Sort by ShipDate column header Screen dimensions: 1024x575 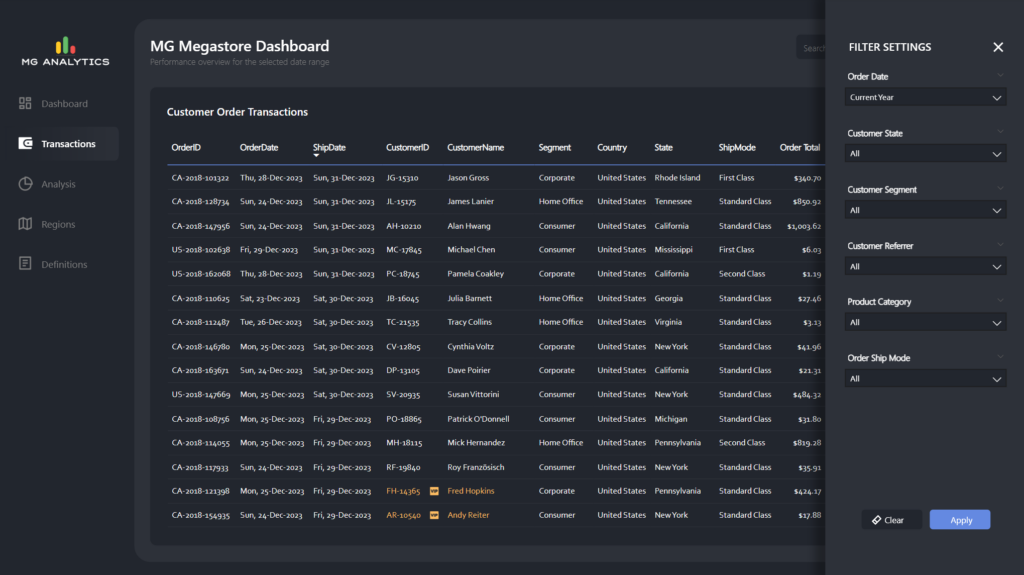click(x=329, y=148)
